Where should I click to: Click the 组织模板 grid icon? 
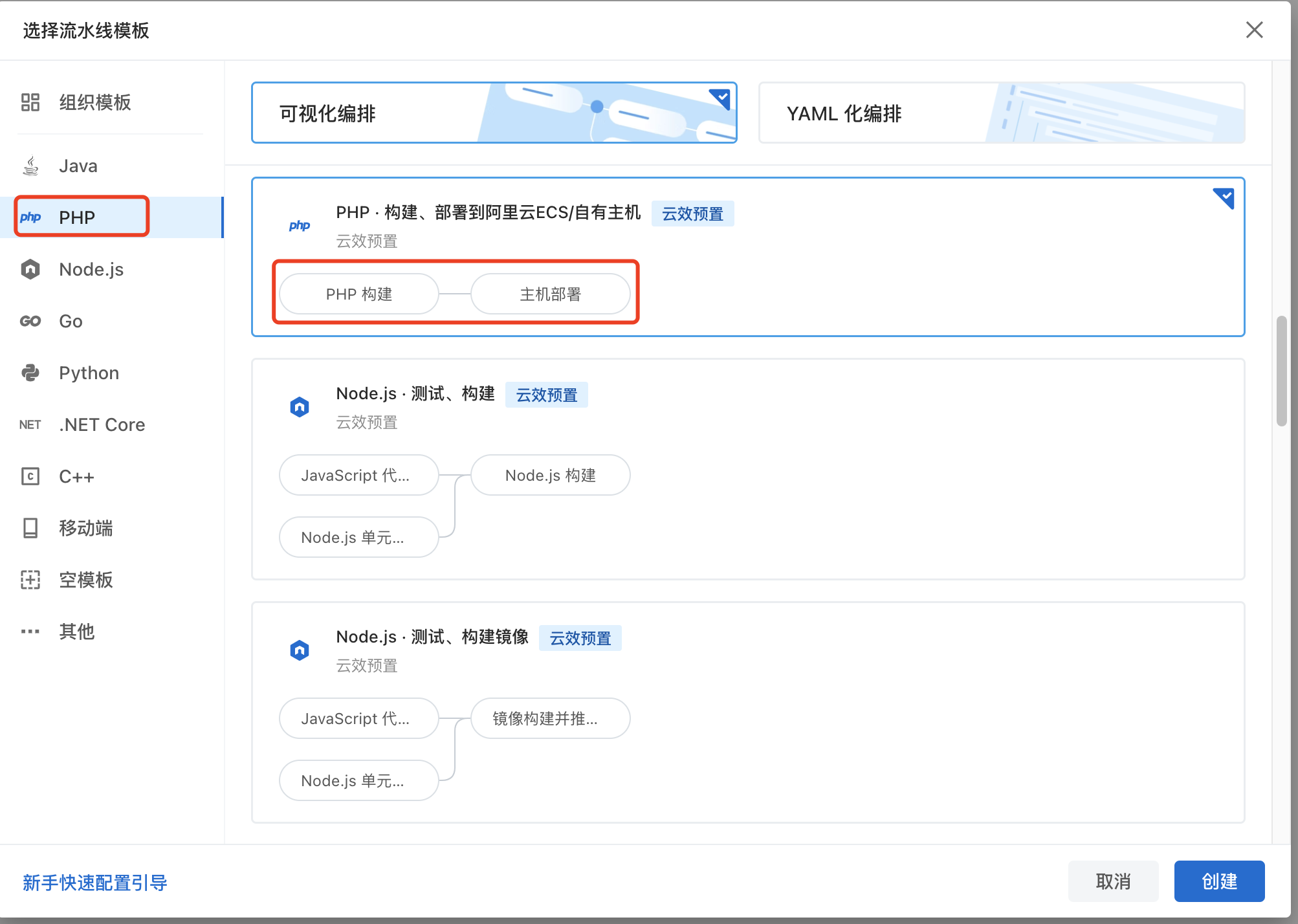(30, 102)
